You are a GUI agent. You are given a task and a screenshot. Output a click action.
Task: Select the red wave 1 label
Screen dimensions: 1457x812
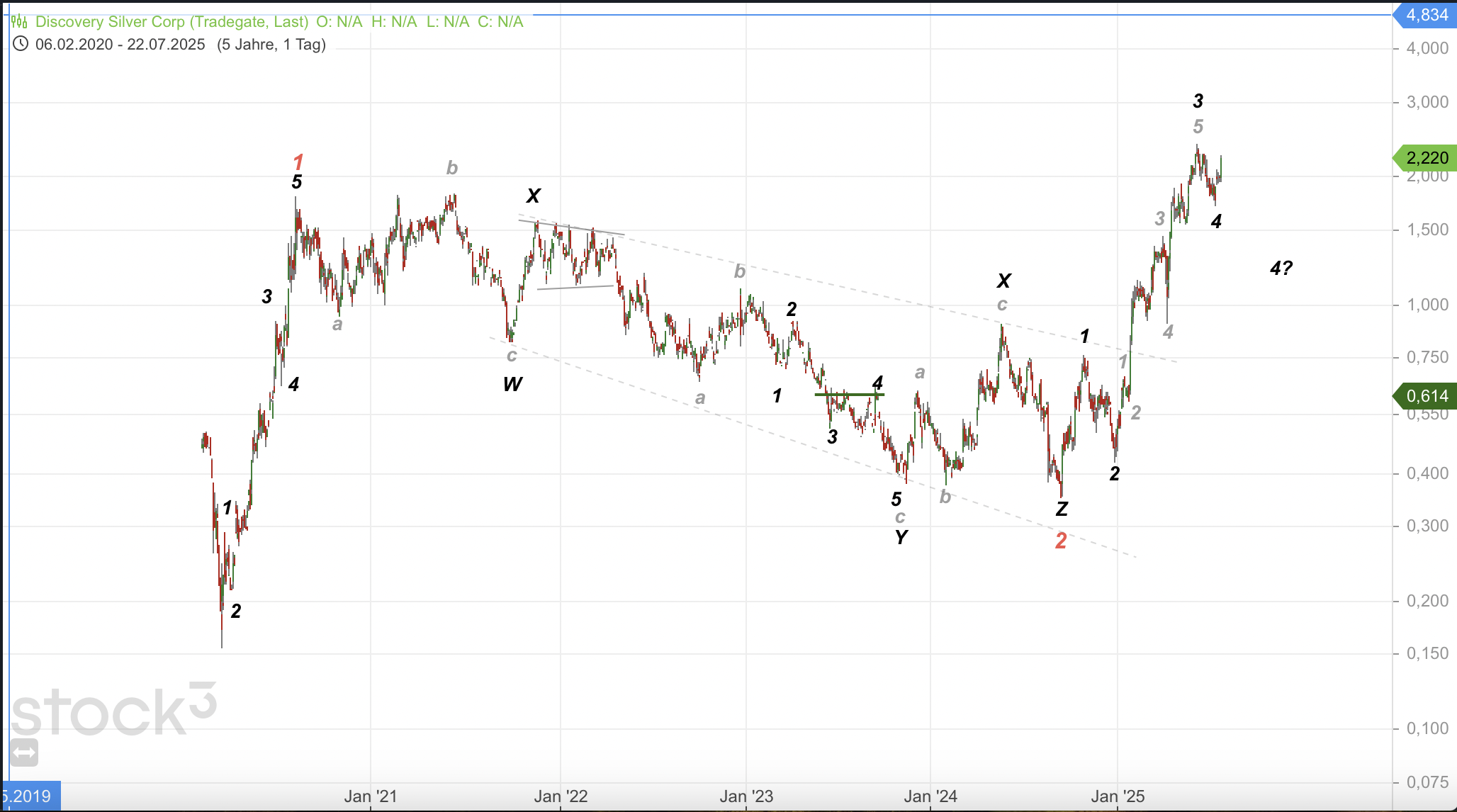pos(298,162)
